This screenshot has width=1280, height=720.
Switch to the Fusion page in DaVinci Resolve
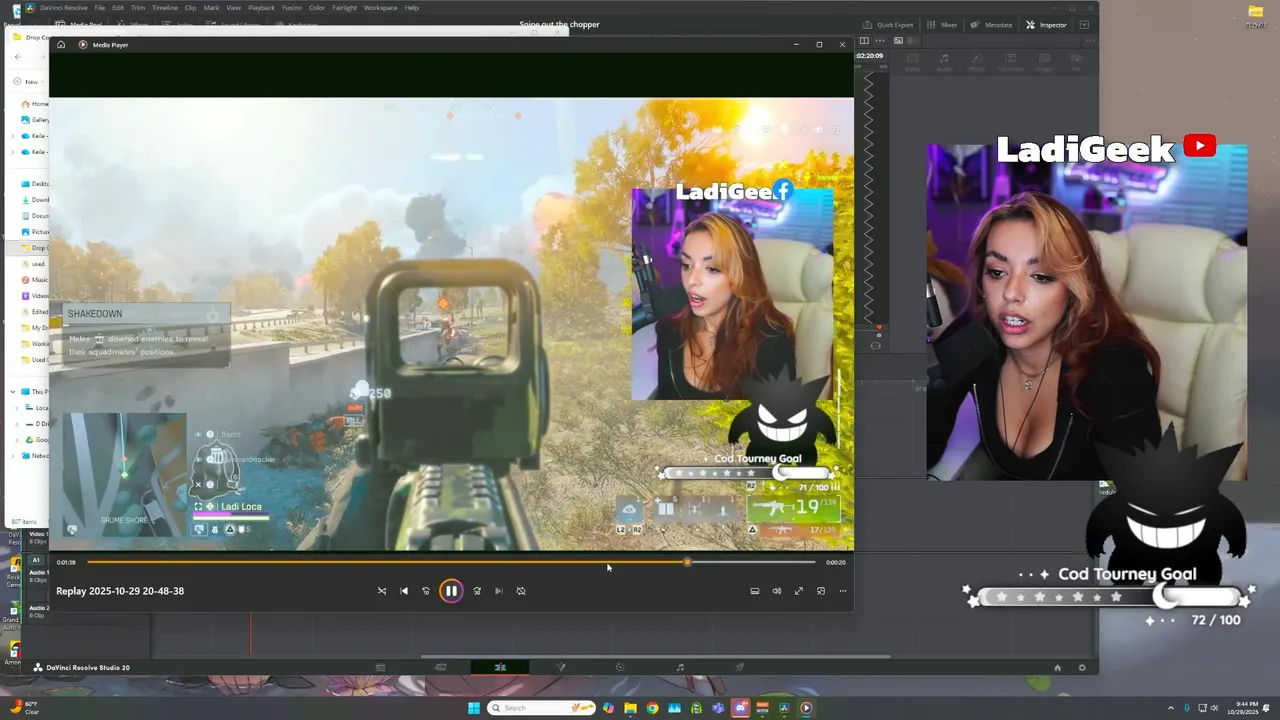(560, 667)
